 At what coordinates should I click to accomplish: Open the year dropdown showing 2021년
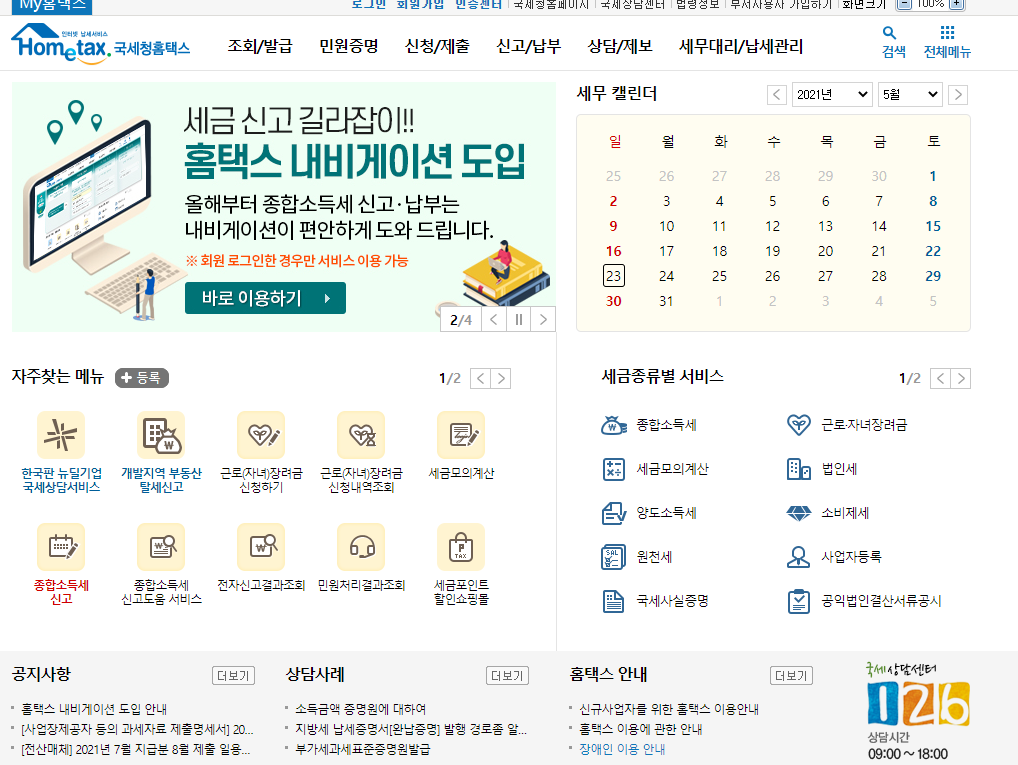coord(832,95)
